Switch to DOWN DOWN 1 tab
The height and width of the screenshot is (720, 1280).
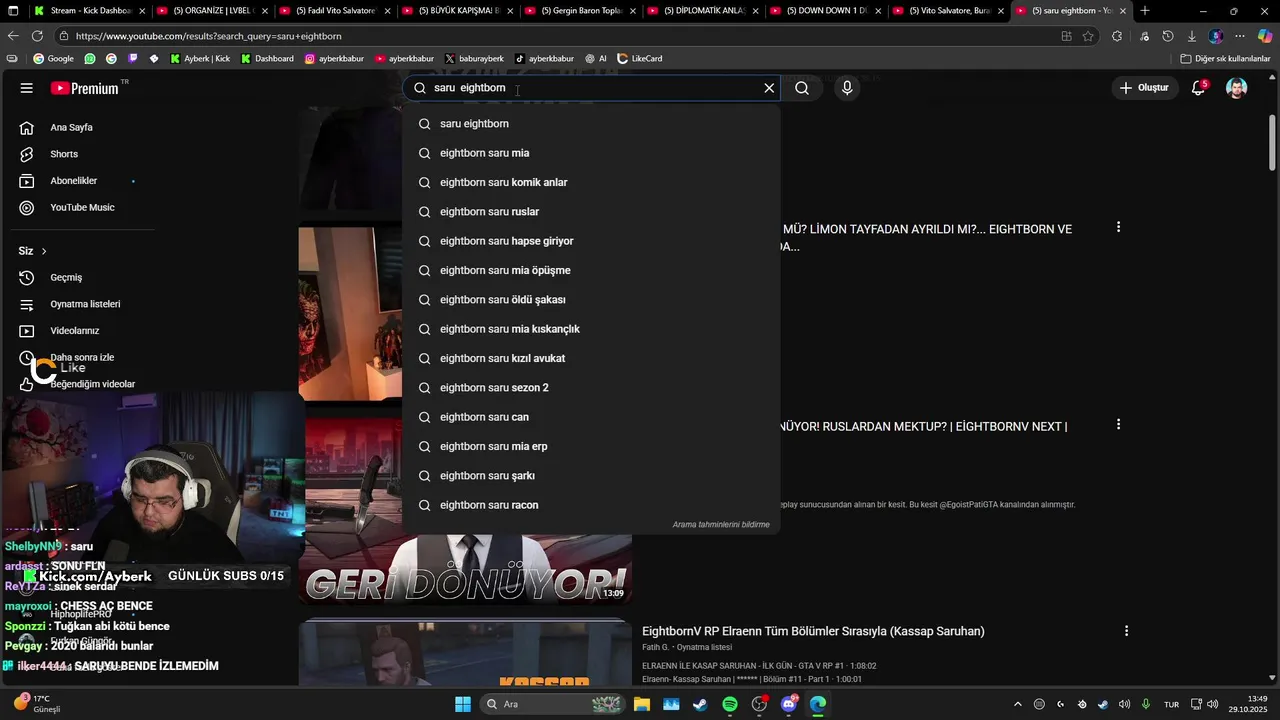(824, 11)
